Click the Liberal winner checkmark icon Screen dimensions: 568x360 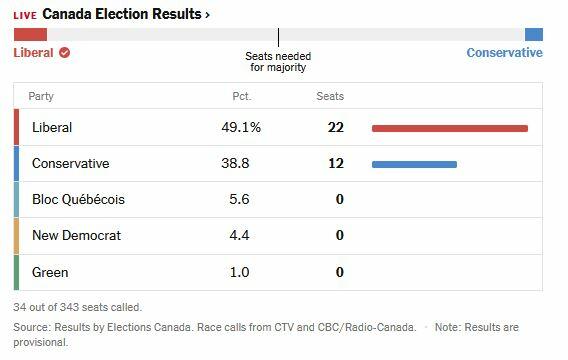click(64, 53)
